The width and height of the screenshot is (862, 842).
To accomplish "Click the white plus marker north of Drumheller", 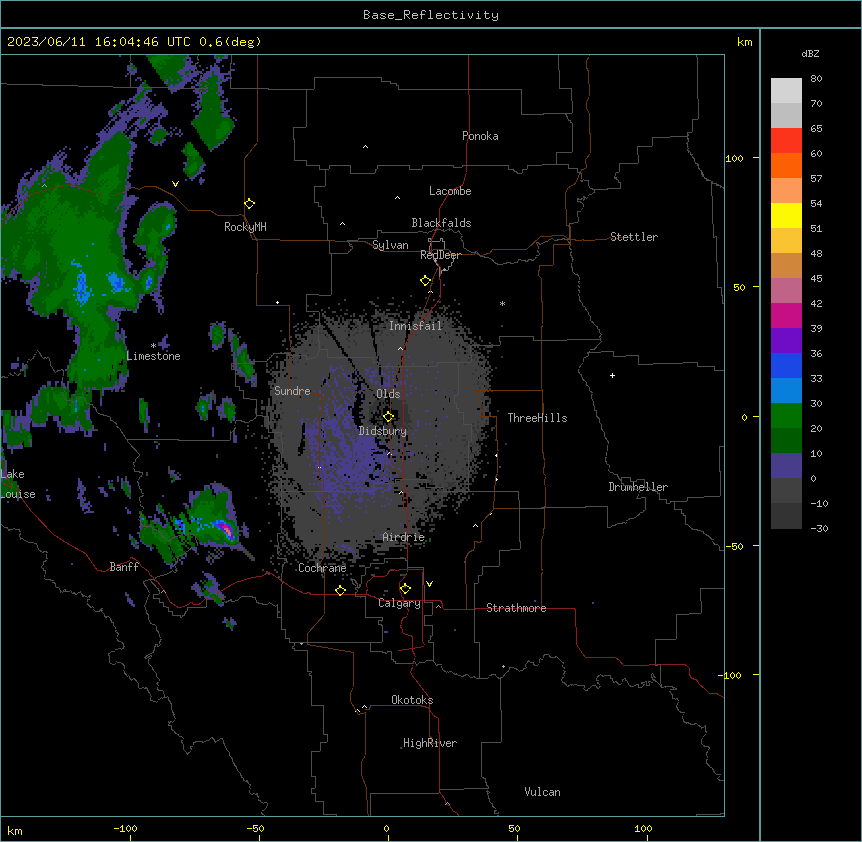I will pyautogui.click(x=612, y=375).
